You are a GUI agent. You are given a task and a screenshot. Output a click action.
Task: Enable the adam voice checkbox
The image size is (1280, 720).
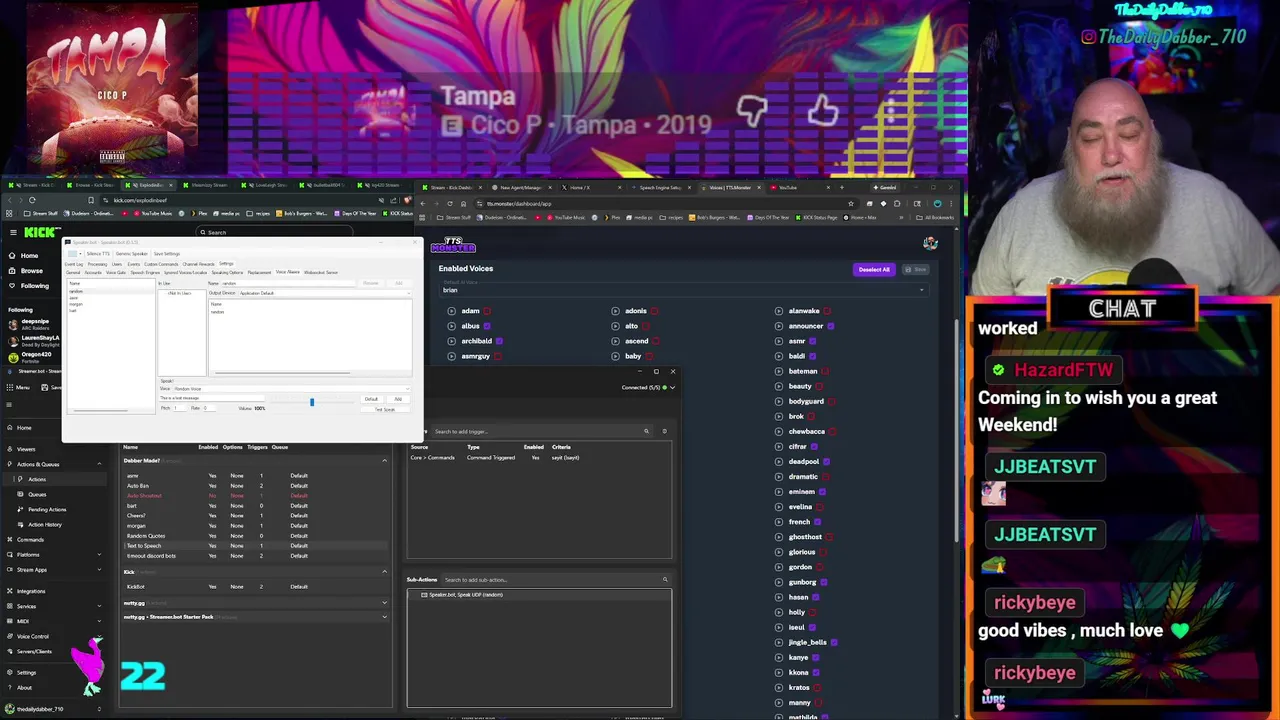click(487, 311)
